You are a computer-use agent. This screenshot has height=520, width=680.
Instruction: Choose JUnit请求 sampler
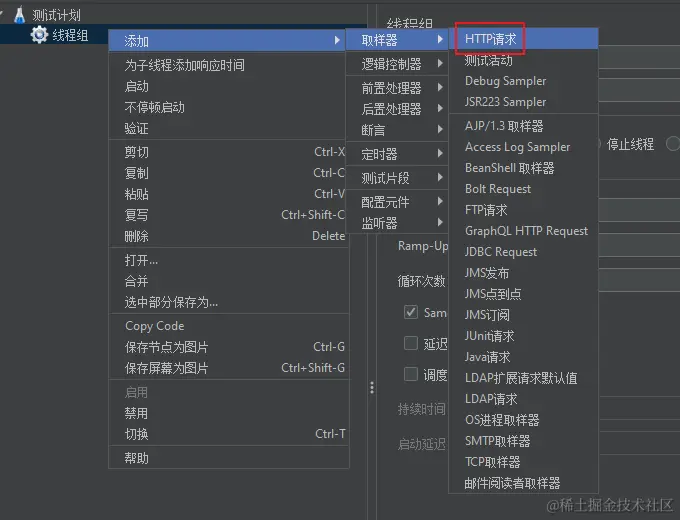(523, 336)
